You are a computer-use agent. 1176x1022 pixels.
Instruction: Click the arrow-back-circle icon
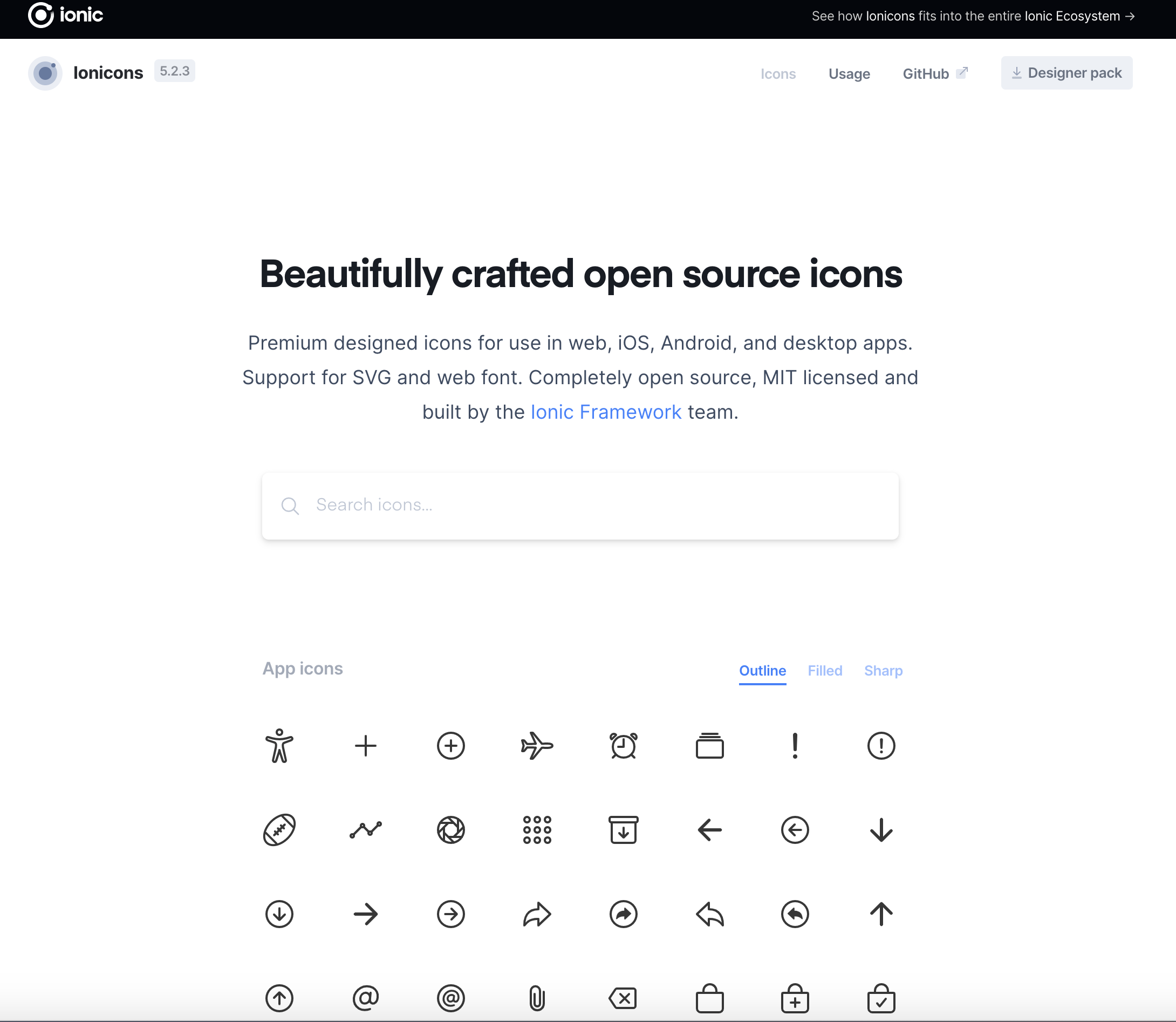795,830
